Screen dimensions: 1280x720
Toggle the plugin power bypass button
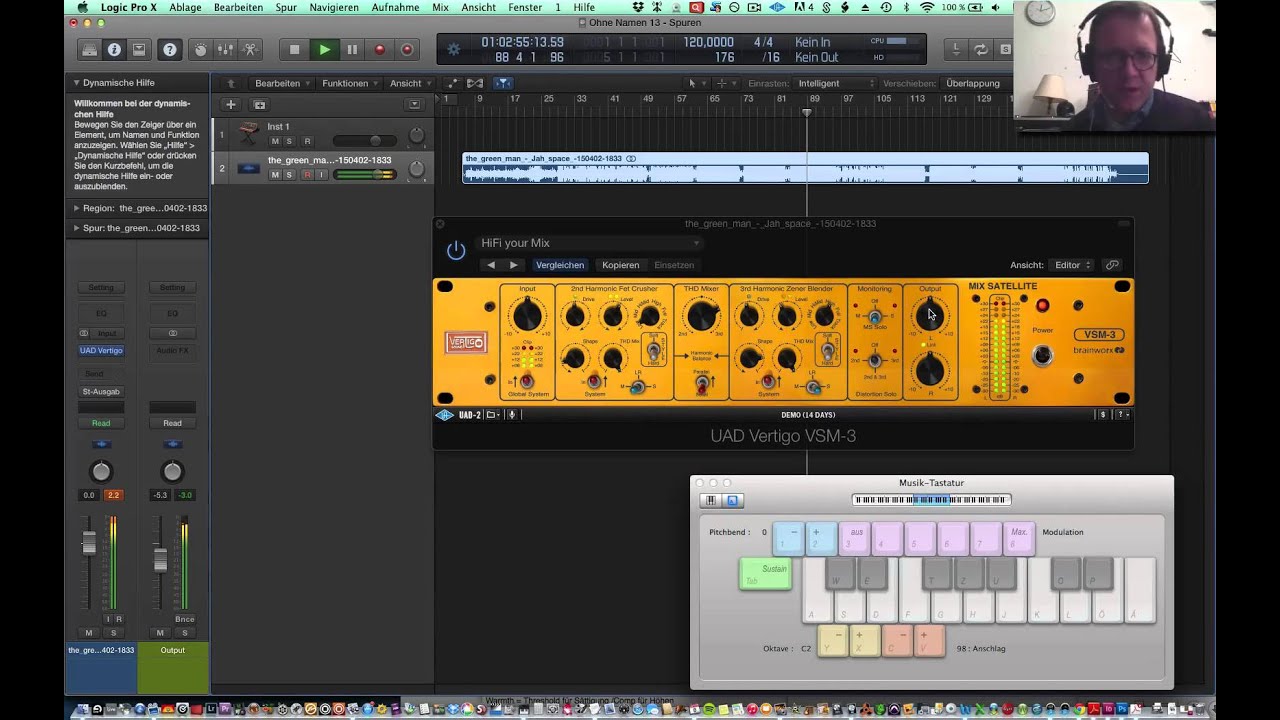pos(456,250)
